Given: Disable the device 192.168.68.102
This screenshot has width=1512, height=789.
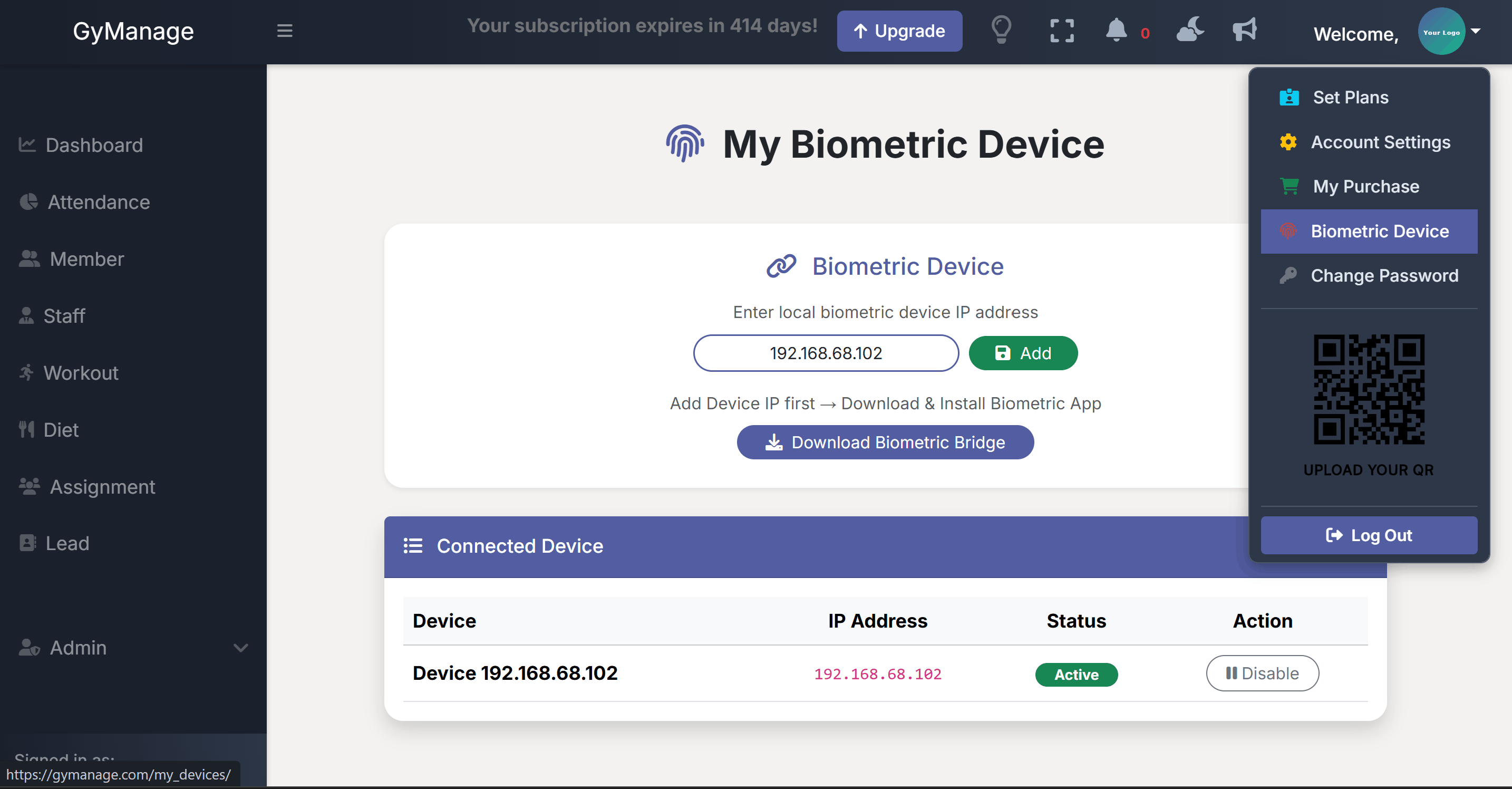Looking at the screenshot, I should coord(1263,673).
